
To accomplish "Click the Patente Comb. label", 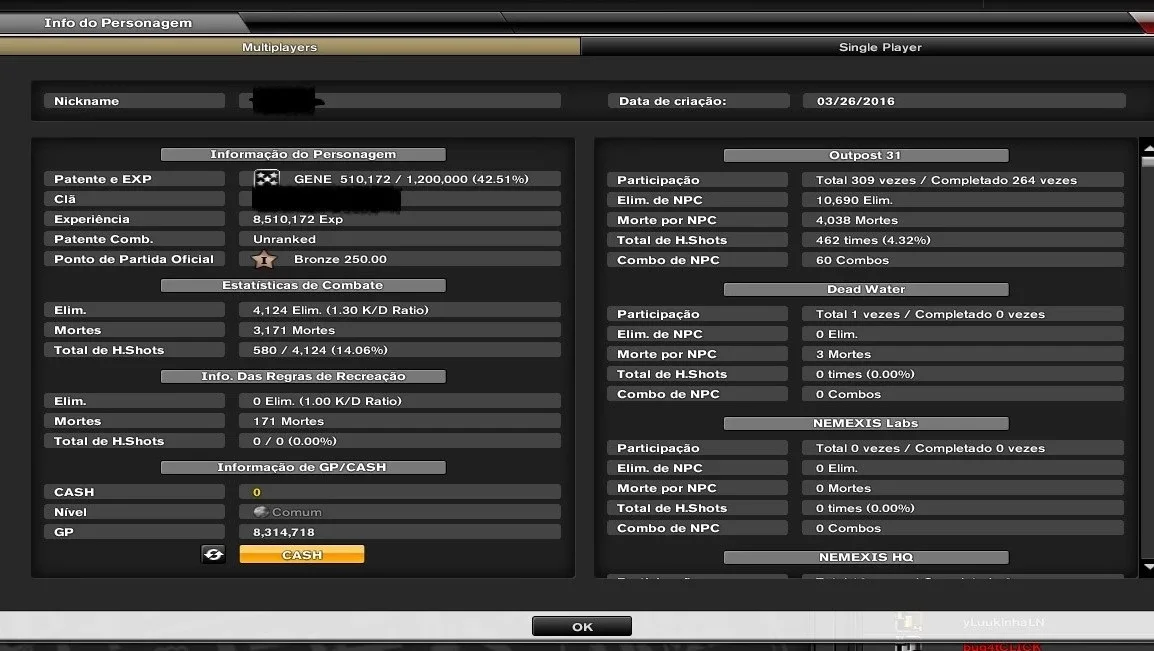I will point(134,239).
